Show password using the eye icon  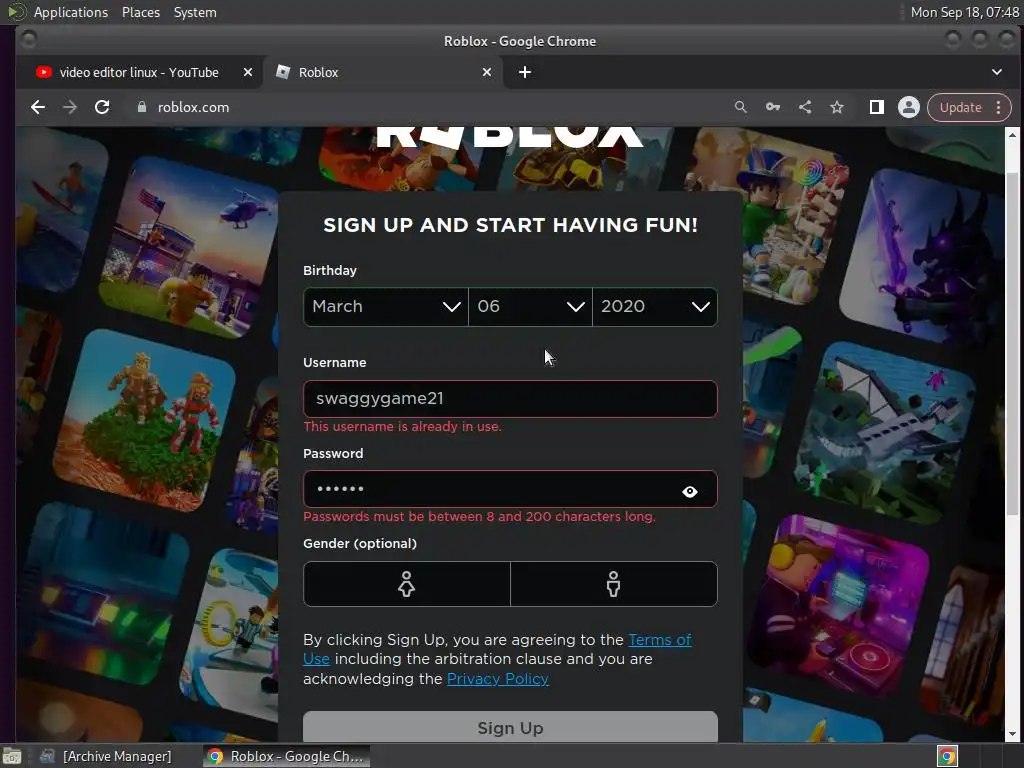[x=690, y=492]
